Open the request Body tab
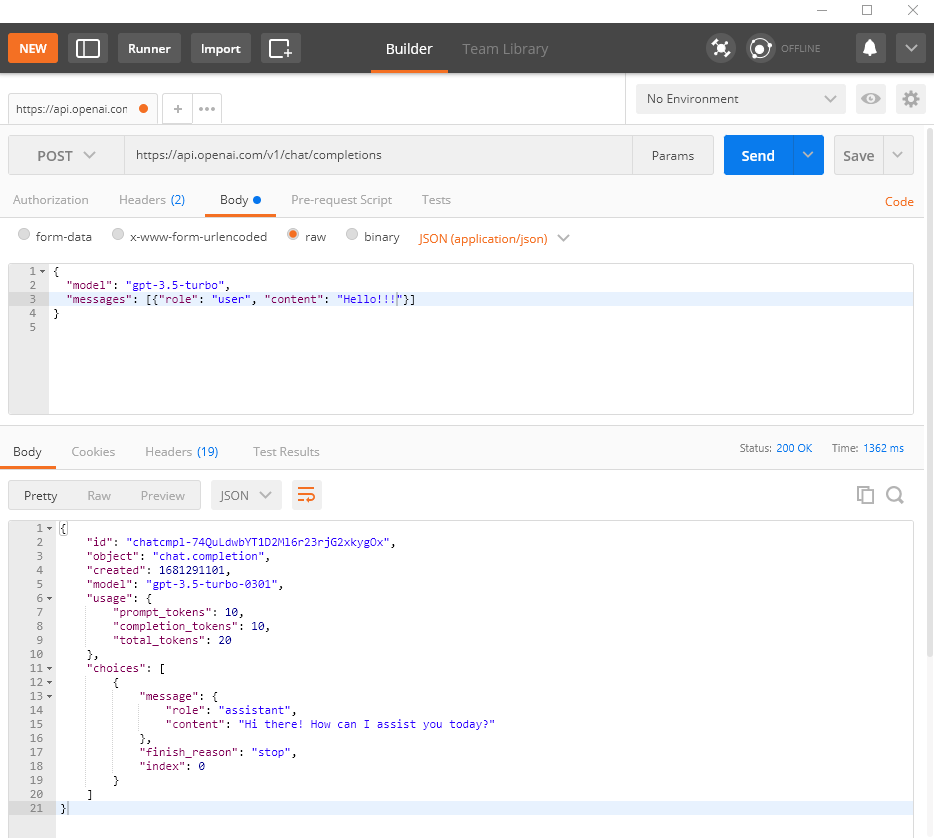Screen dimensions: 934x838 point(240,200)
